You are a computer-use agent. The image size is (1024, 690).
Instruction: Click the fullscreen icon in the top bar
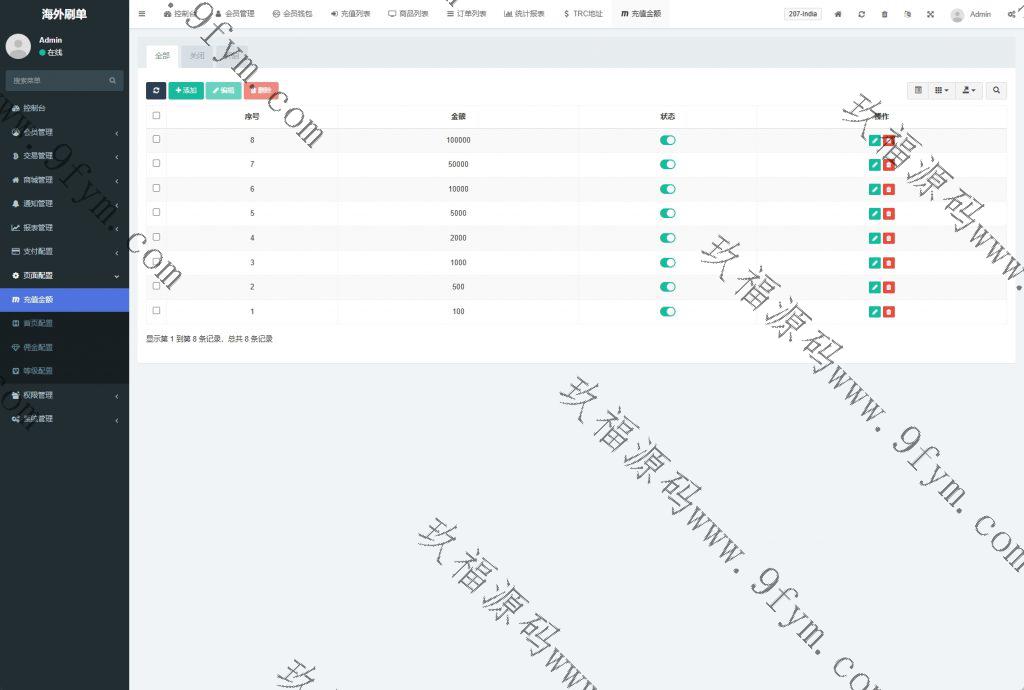(930, 14)
